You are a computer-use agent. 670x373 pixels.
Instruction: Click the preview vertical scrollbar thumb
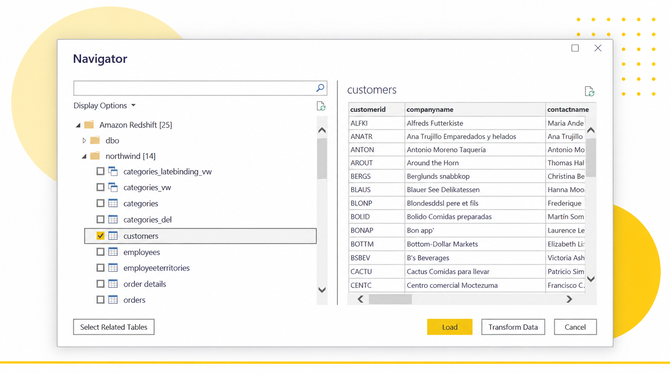pyautogui.click(x=591, y=157)
